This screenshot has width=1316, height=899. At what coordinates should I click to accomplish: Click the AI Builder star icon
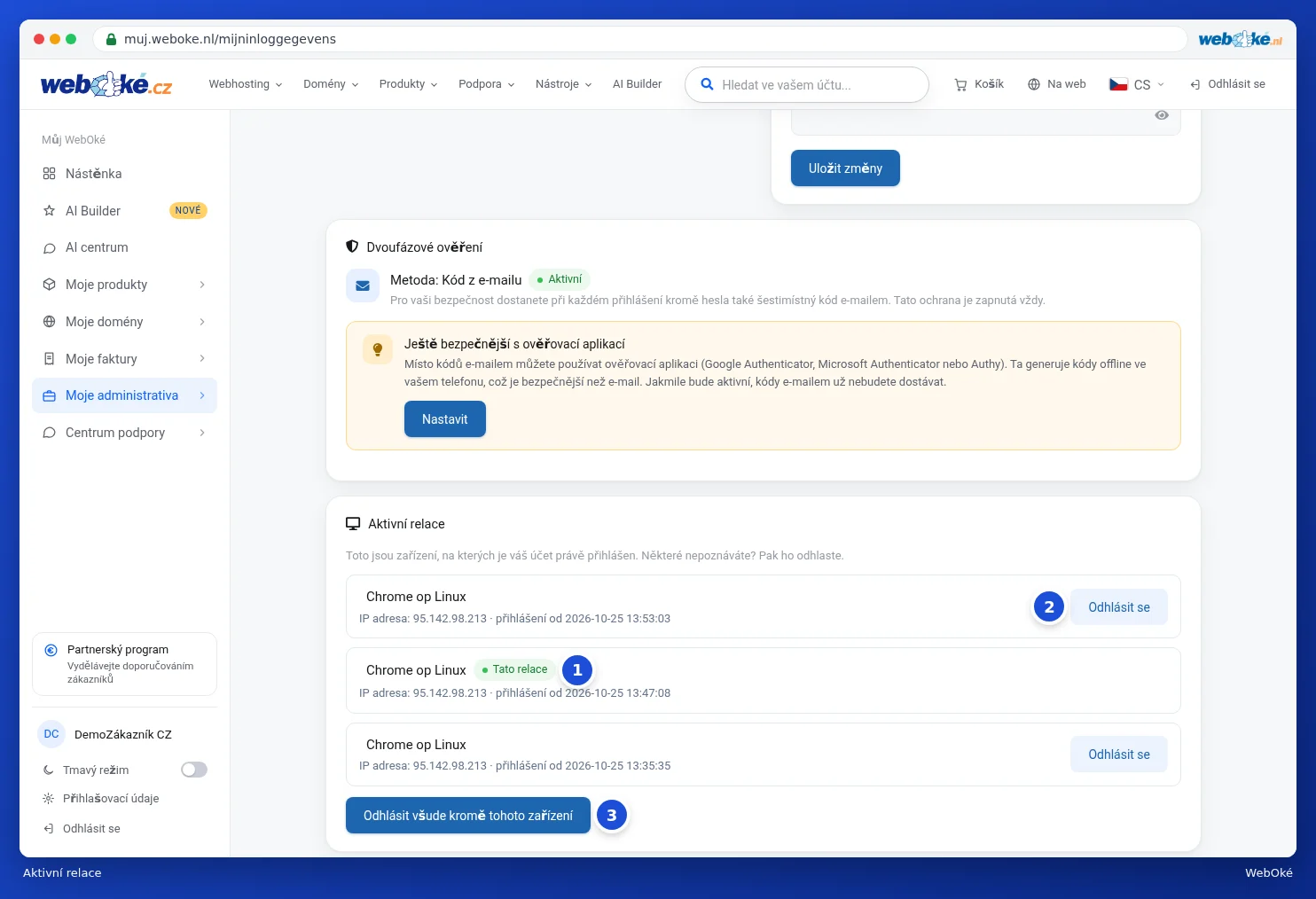(x=49, y=211)
